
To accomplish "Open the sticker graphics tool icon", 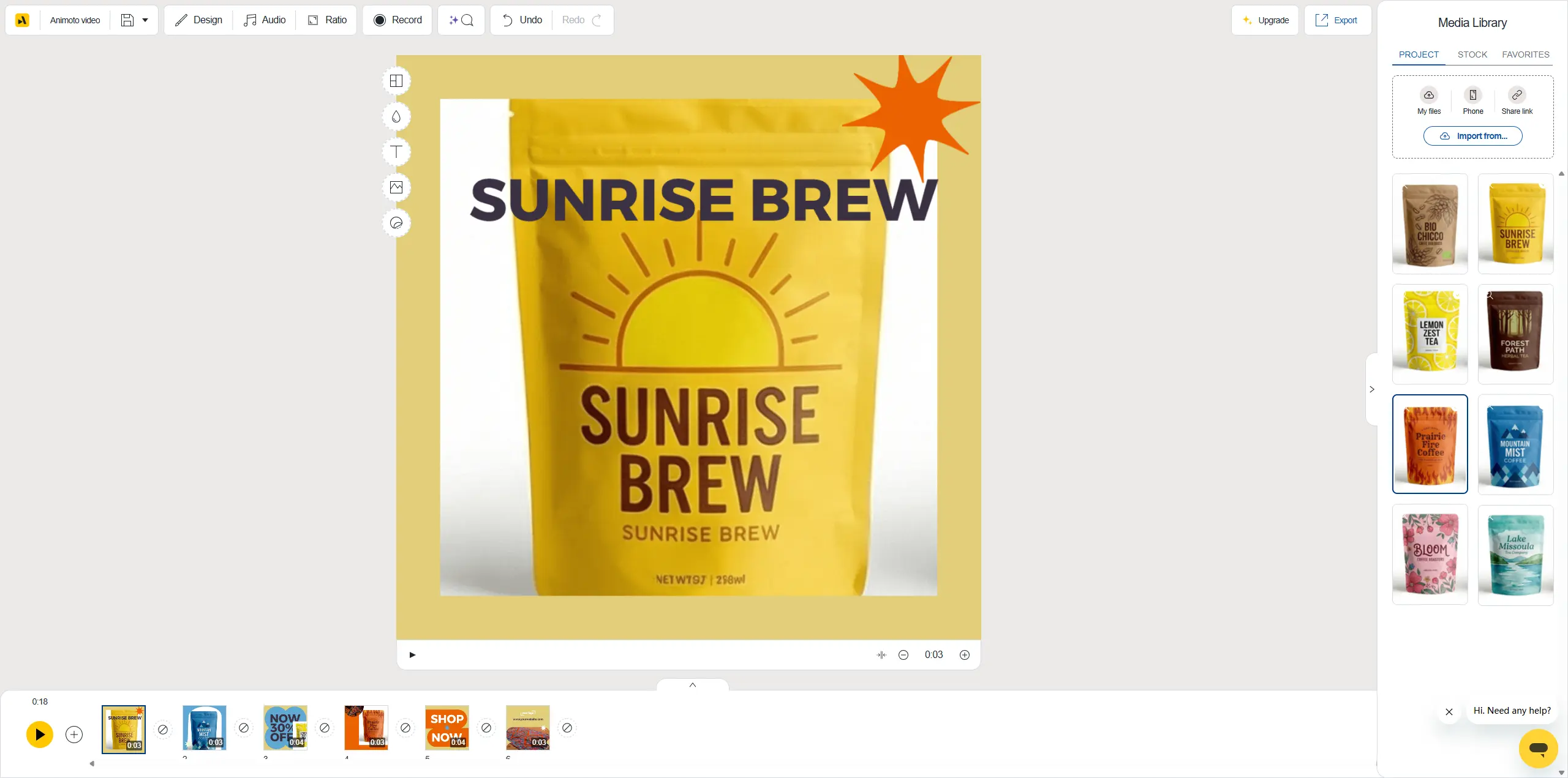I will 396,223.
